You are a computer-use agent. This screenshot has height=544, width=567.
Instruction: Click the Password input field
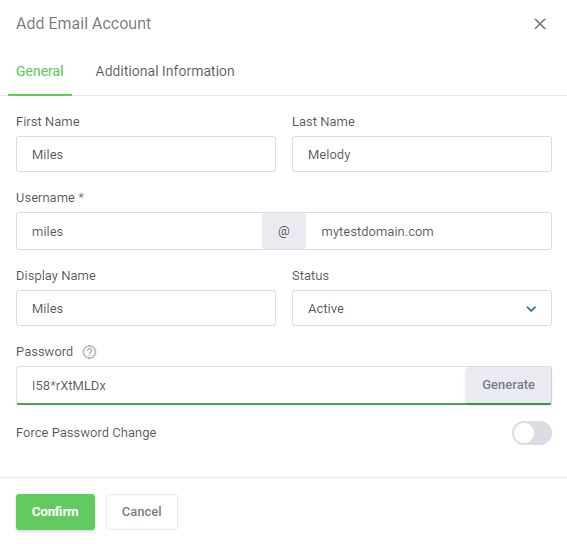coord(241,385)
